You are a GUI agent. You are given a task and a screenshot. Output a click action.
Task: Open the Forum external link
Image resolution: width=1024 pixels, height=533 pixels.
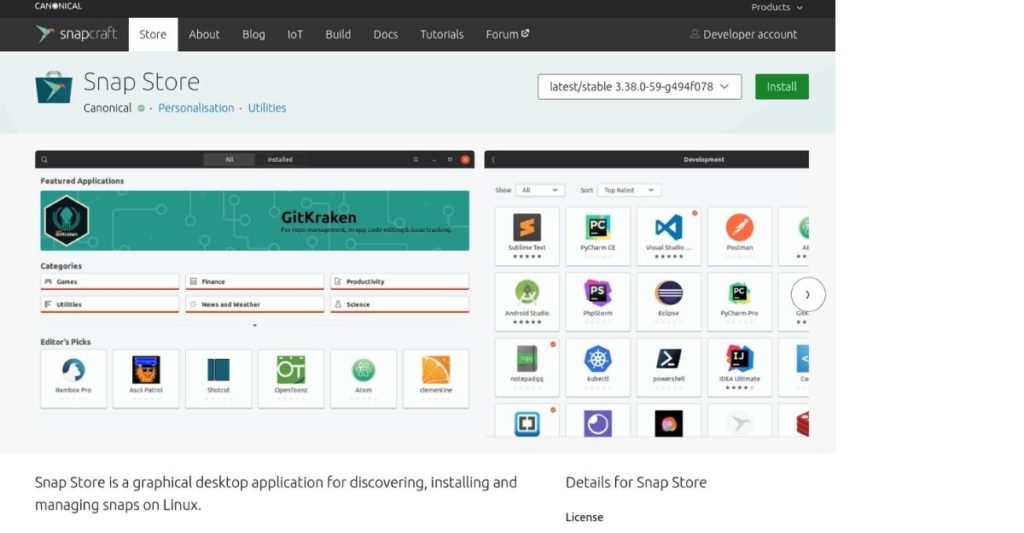pyautogui.click(x=507, y=35)
